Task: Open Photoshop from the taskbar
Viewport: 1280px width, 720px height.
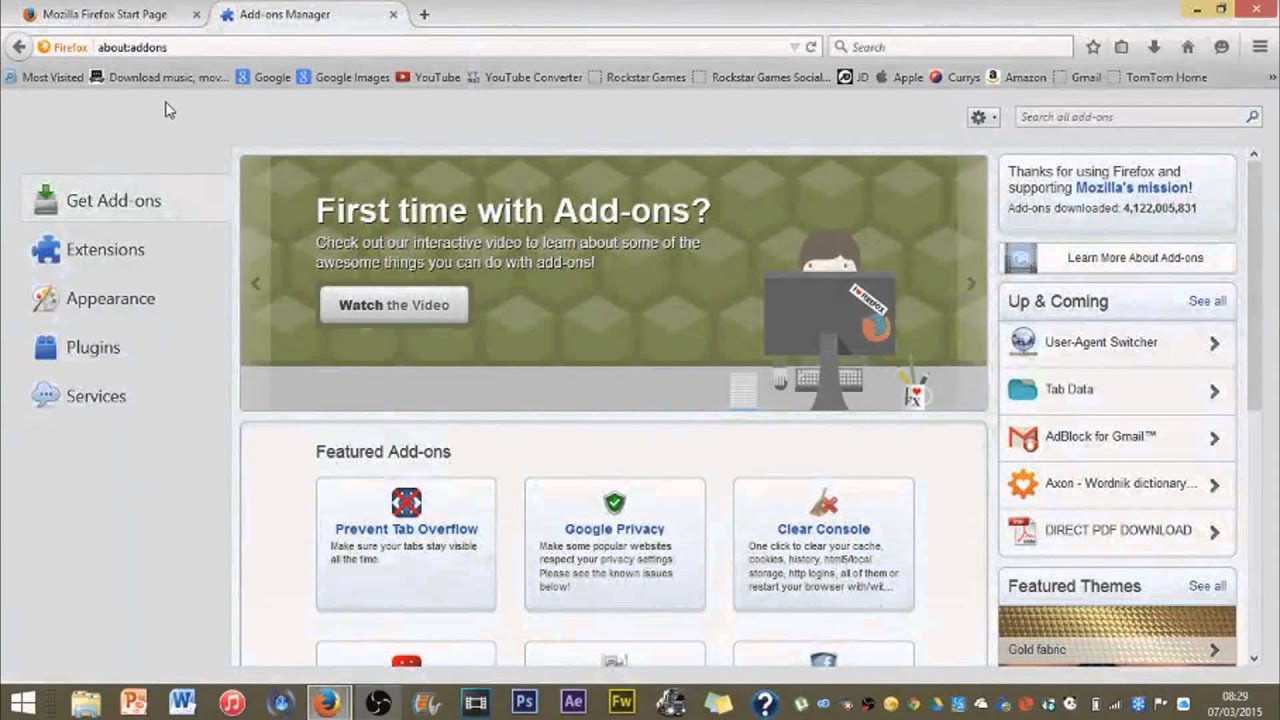Action: 524,702
